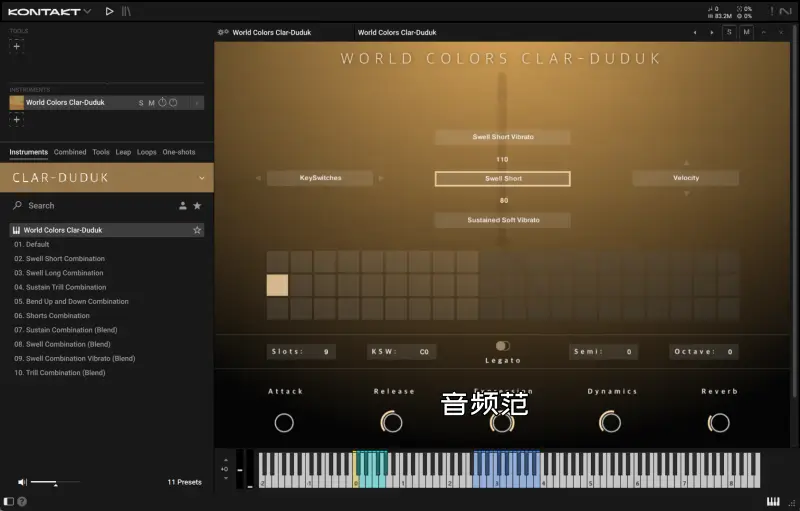The height and width of the screenshot is (511, 800).
Task: Click the Slots value field
Action: click(301, 351)
